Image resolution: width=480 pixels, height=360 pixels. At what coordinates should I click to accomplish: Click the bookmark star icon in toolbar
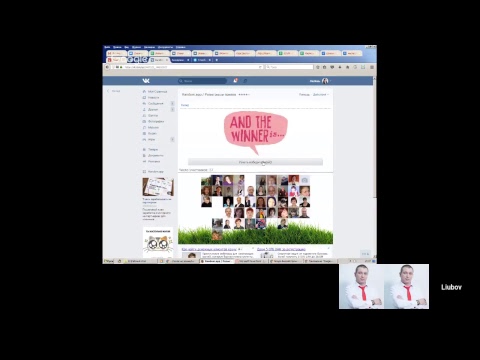(x=318, y=67)
